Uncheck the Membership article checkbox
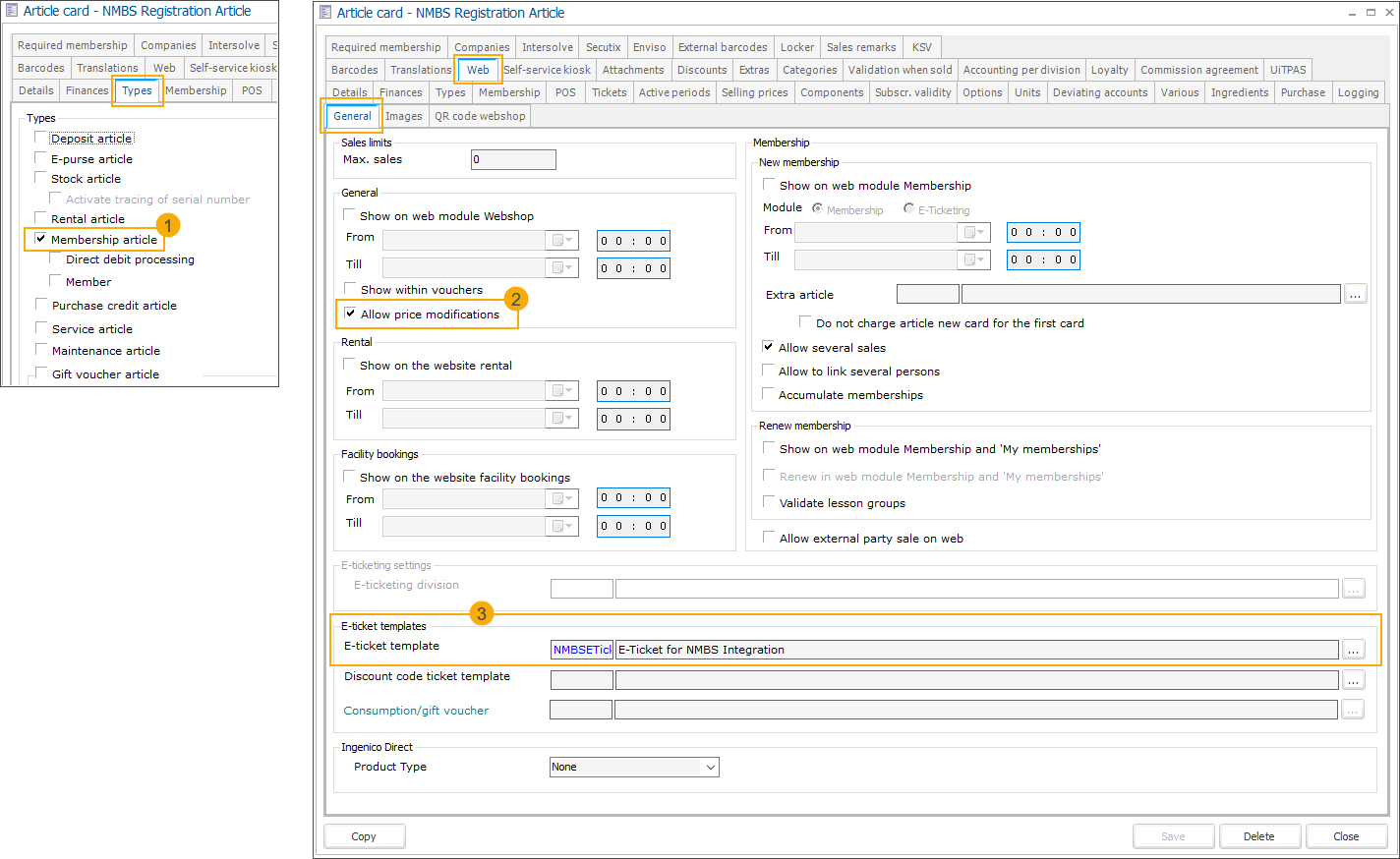The image size is (1400, 859). tap(40, 239)
